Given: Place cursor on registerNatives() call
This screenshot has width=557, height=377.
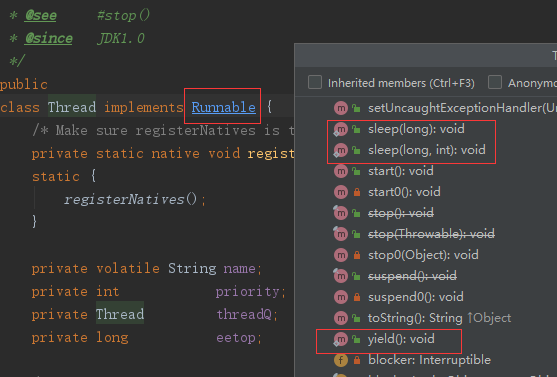Looking at the screenshot, I should coord(130,199).
